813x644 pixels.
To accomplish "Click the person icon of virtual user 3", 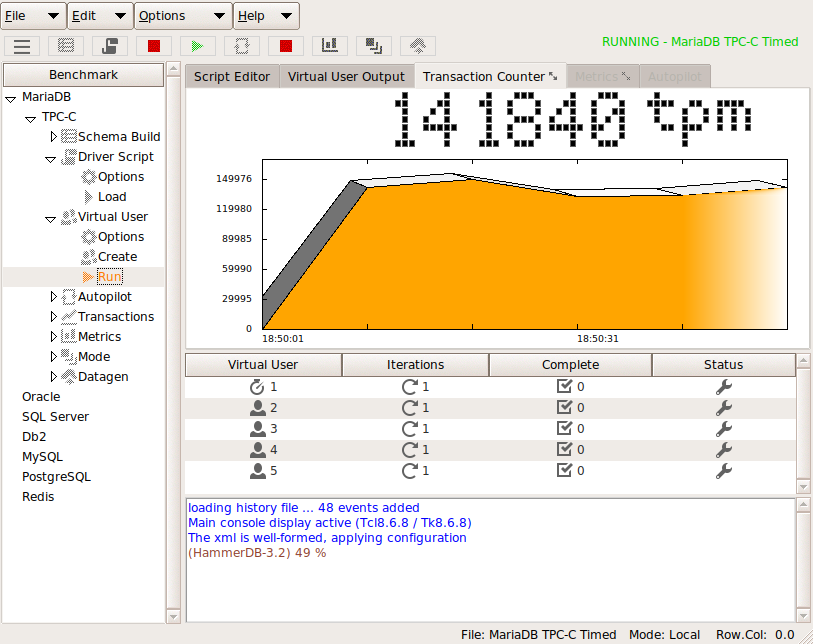I will [x=258, y=429].
